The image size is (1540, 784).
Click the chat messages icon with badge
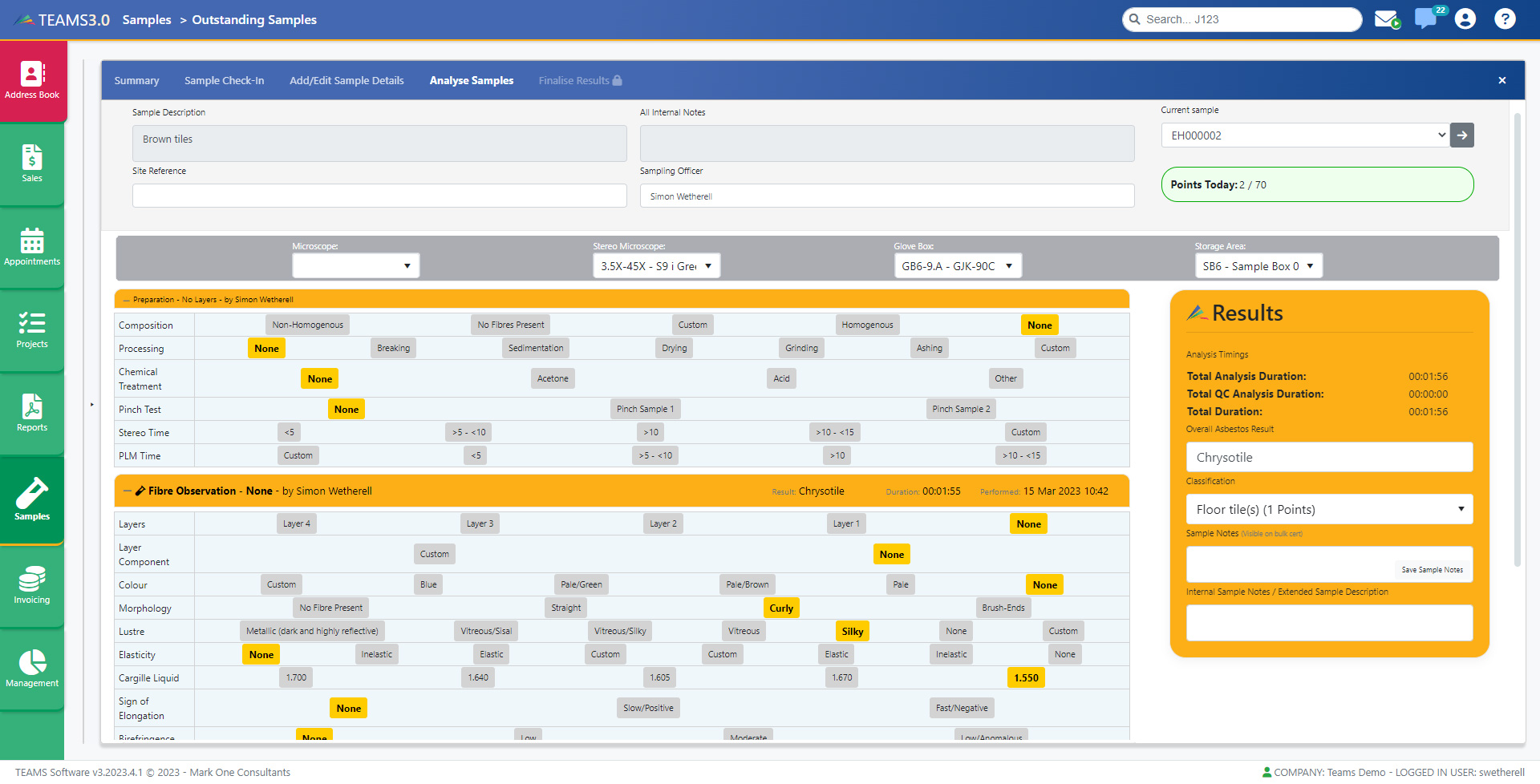(x=1425, y=19)
